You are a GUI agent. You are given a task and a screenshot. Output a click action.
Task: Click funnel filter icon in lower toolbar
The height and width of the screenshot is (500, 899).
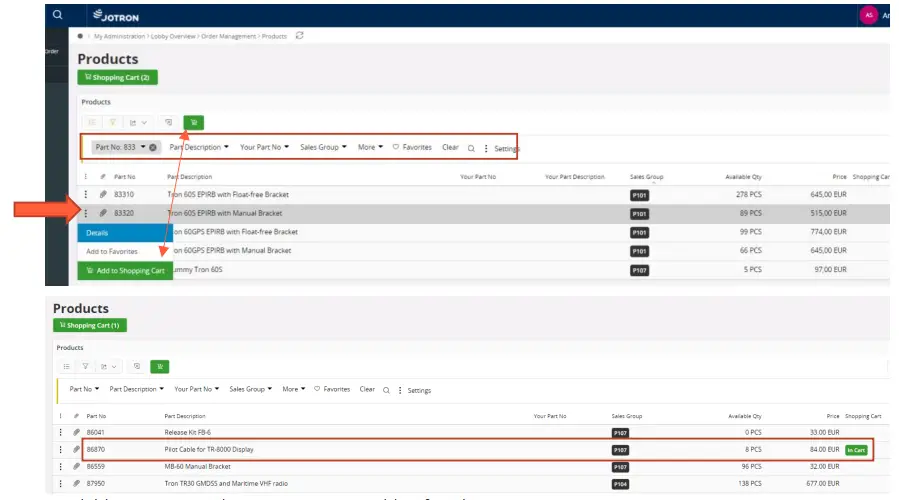[x=85, y=366]
